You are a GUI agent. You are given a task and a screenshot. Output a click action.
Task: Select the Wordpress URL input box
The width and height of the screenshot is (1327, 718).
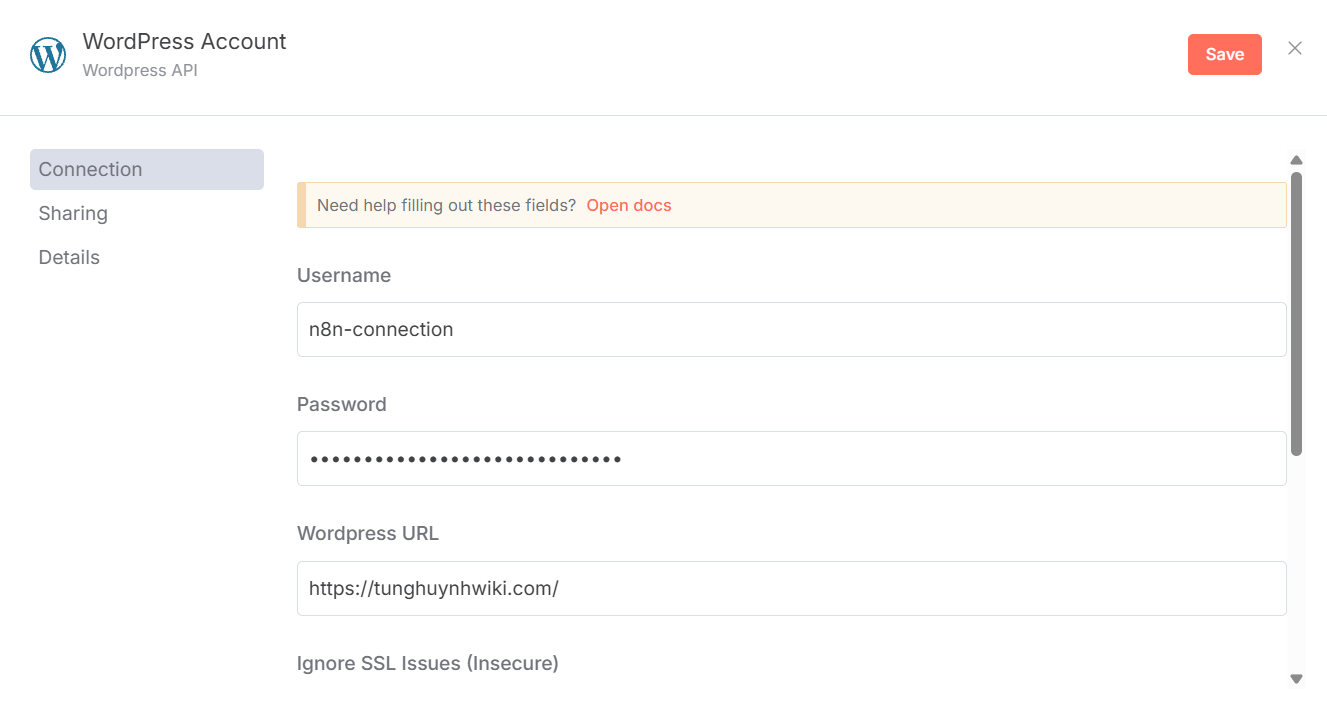coord(791,588)
